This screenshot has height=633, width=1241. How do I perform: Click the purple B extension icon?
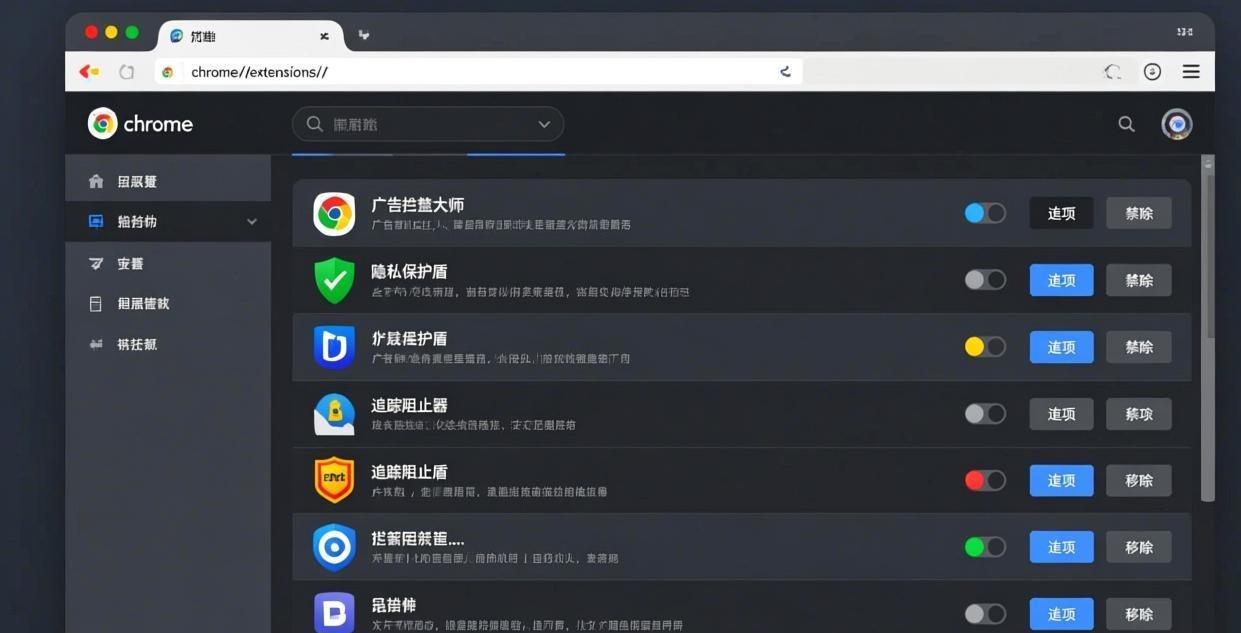coord(334,613)
